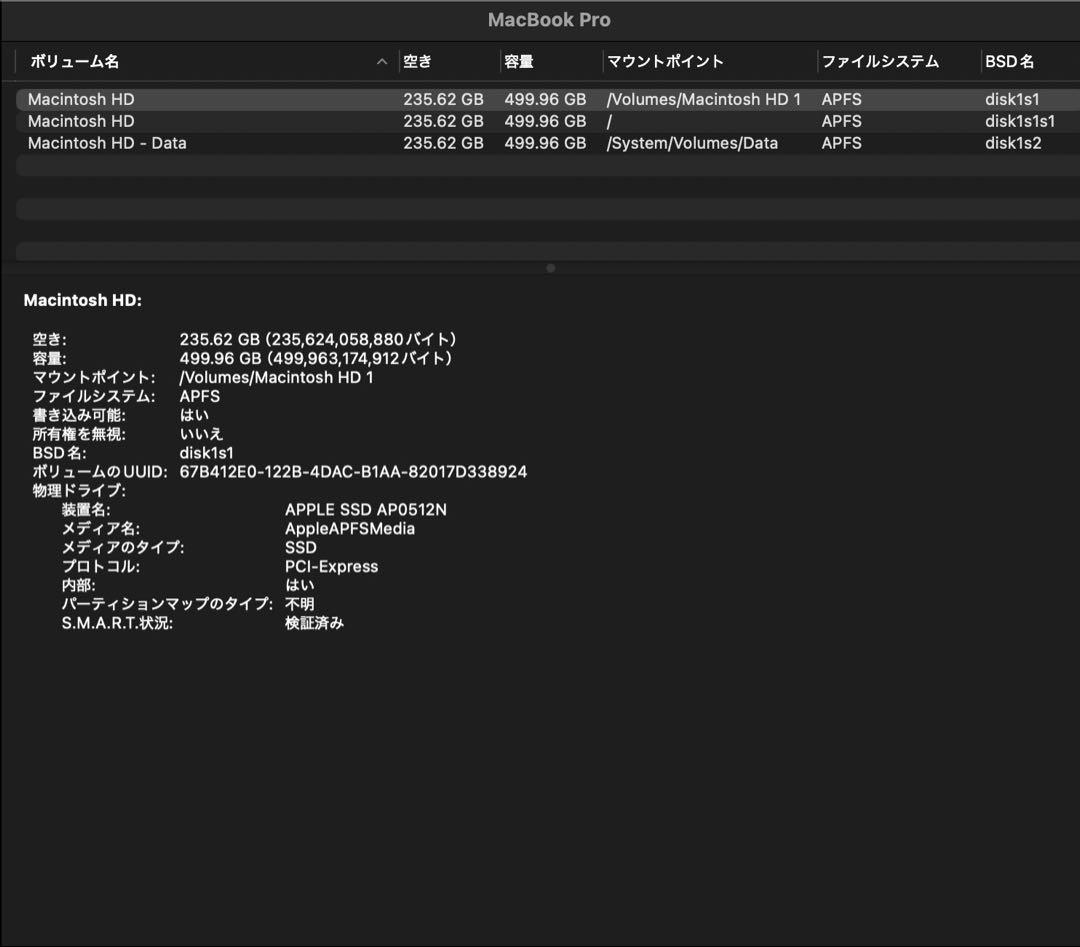The width and height of the screenshot is (1080, 947).
Task: Sort by the マウントポイント column header
Action: tap(663, 61)
